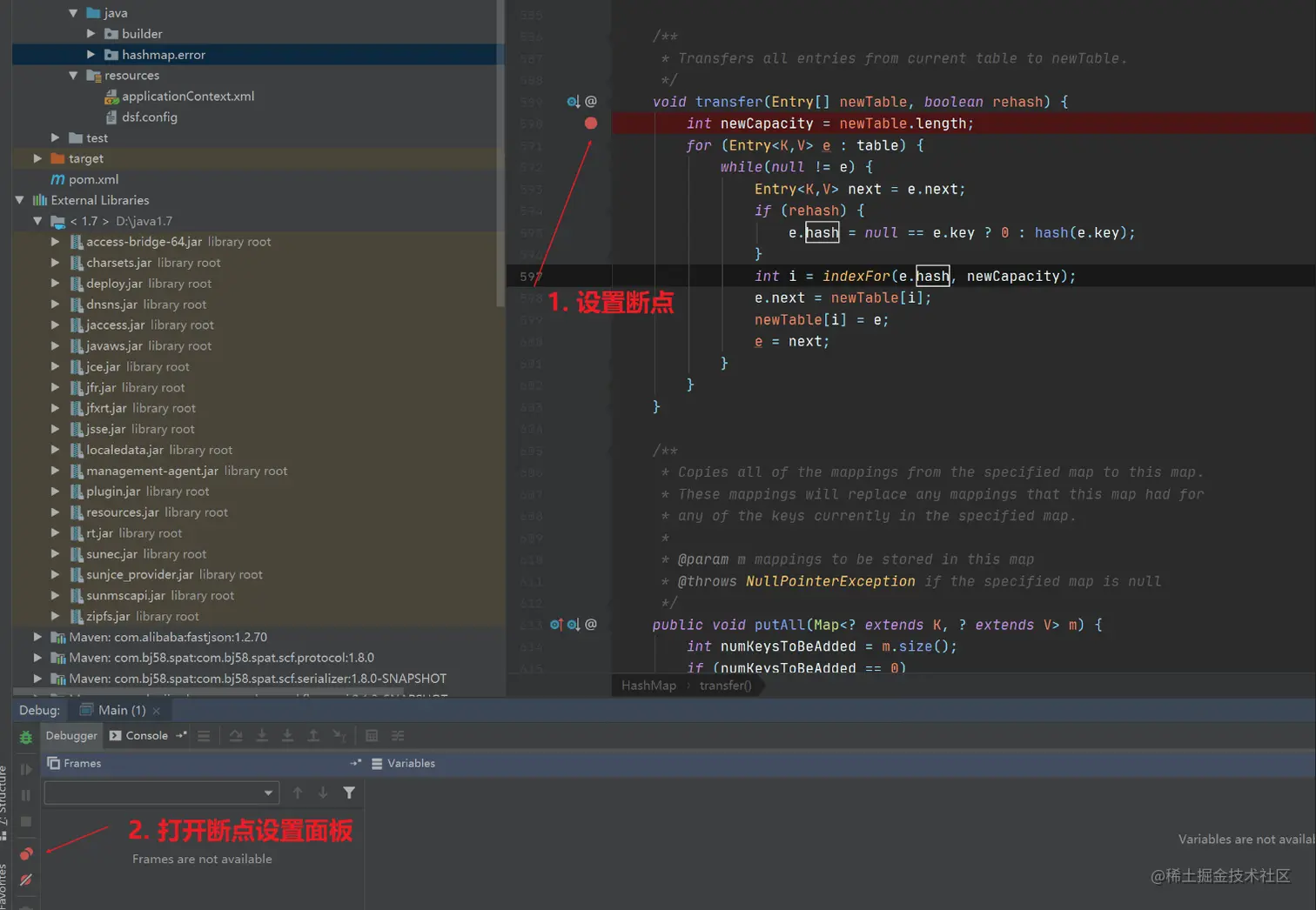
Task: Collapse the java folder
Action: 73,13
